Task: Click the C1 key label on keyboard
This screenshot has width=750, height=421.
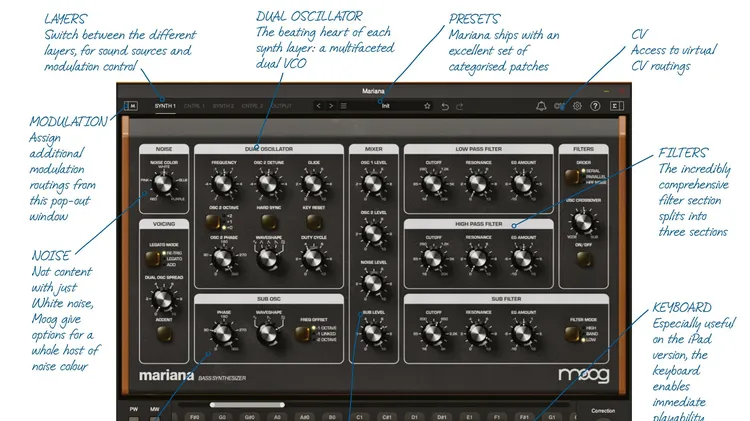Action: [x=359, y=417]
